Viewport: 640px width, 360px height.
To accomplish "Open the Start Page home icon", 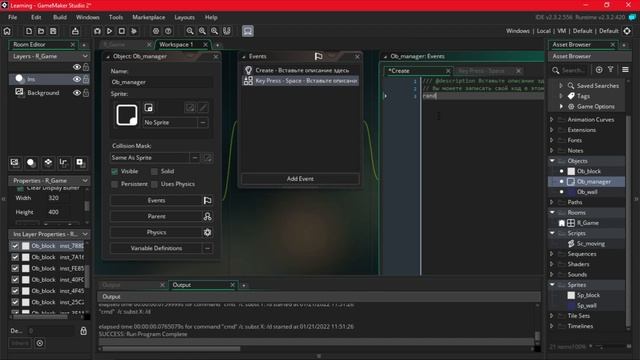I will tap(7, 31).
